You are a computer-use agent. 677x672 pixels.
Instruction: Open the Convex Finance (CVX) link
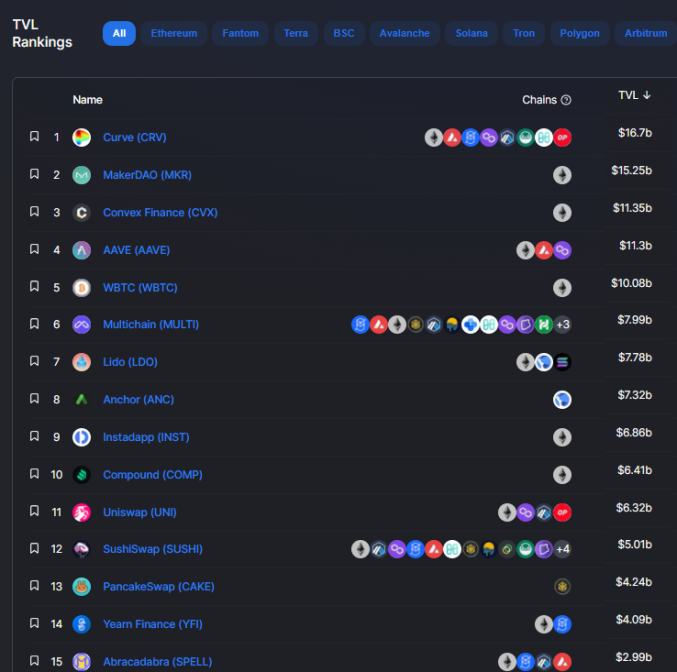point(160,212)
